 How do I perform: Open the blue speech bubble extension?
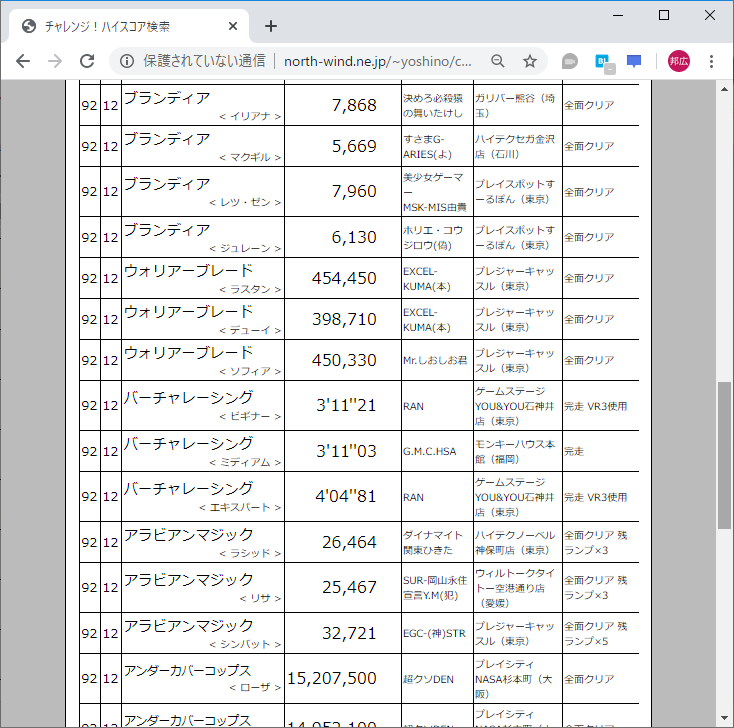pos(634,61)
